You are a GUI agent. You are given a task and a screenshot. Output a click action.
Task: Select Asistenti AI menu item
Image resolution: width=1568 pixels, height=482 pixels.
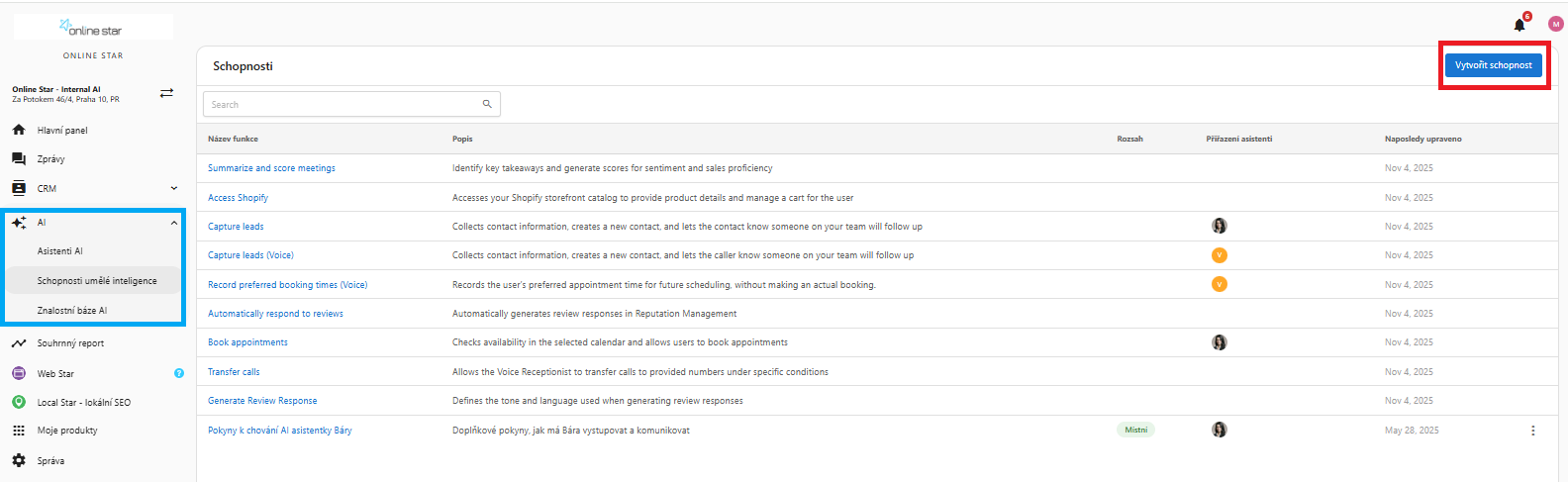pos(60,251)
